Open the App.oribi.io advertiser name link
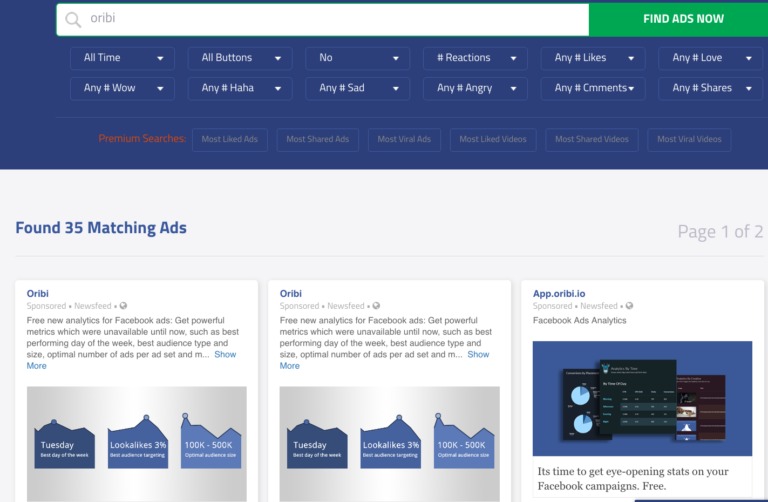768x502 pixels. 572,293
